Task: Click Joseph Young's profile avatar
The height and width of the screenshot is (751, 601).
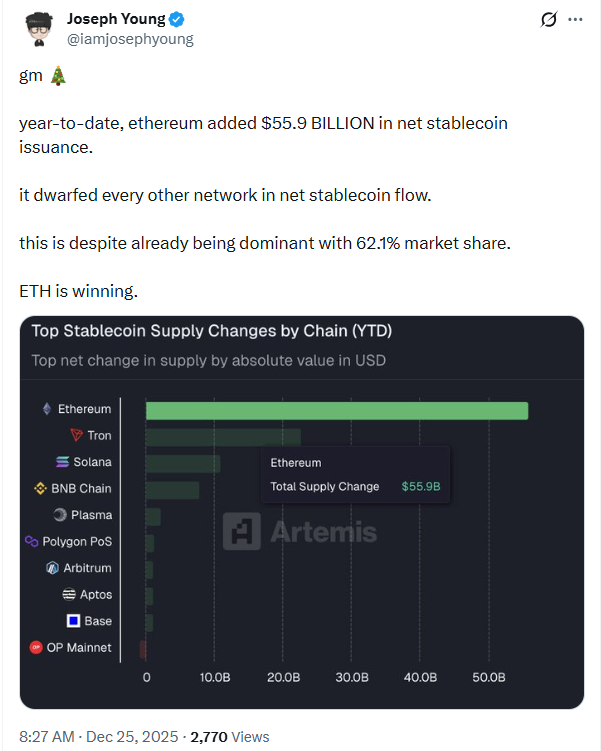Action: 37,27
